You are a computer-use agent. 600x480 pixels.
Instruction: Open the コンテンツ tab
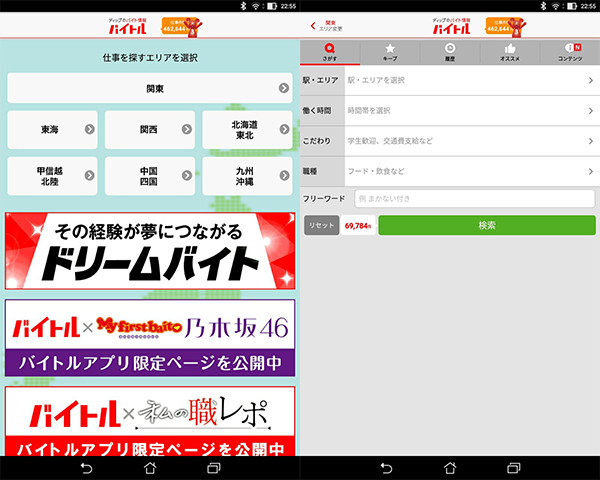(570, 52)
